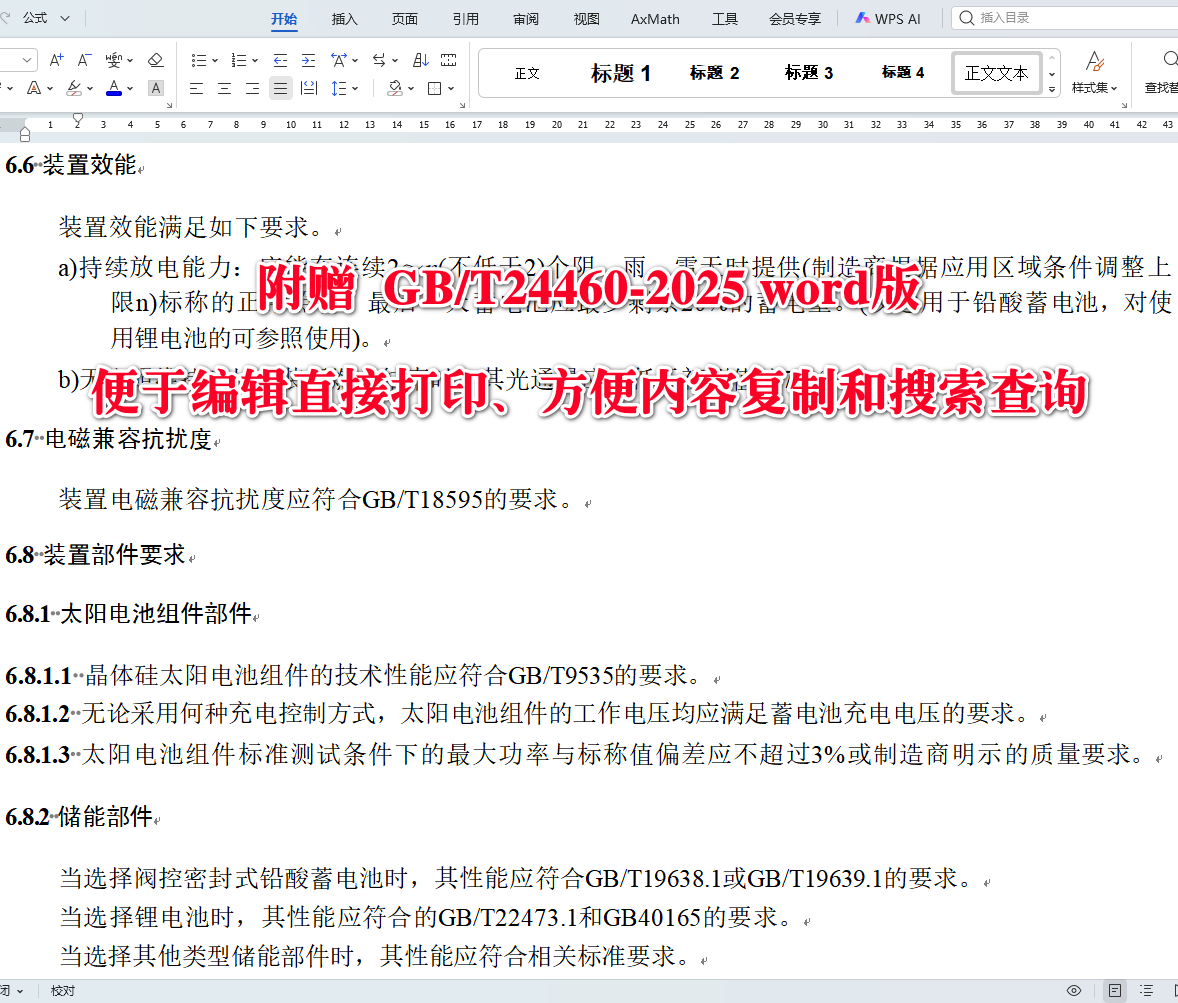
Task: Toggle center paragraph alignment
Action: click(225, 89)
